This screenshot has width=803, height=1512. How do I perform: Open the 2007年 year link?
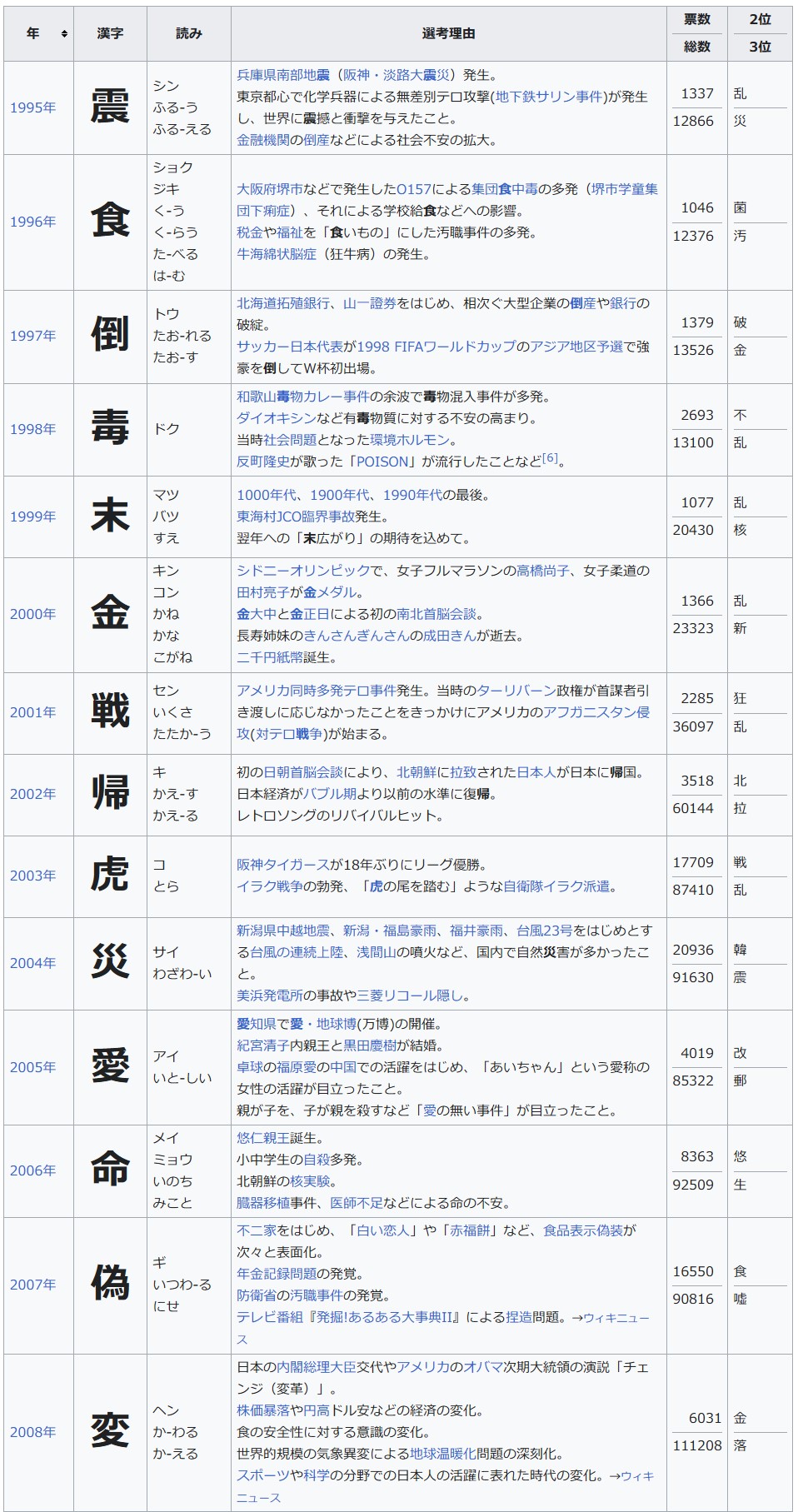point(33,1285)
